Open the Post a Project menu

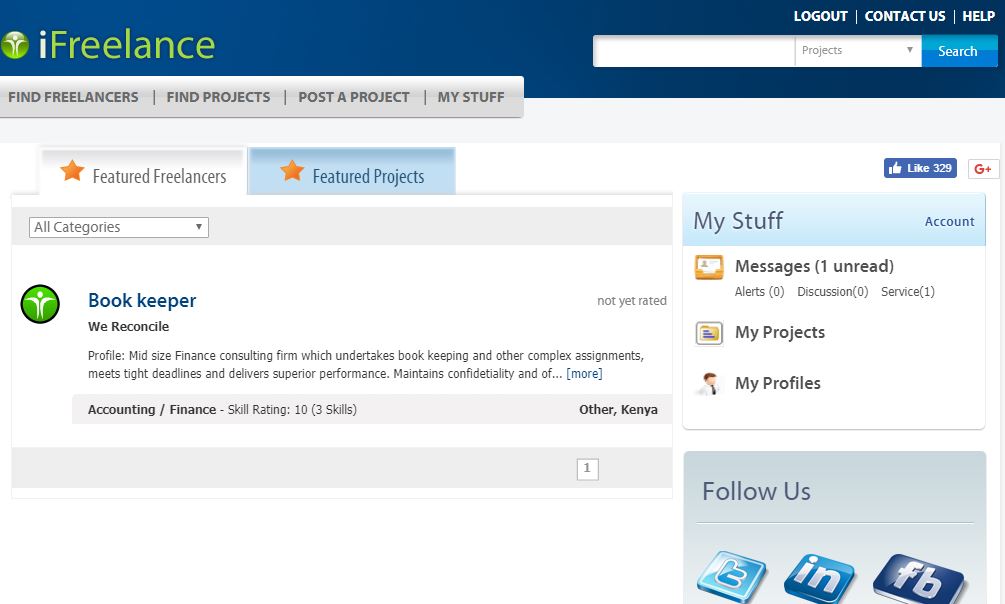coord(354,97)
